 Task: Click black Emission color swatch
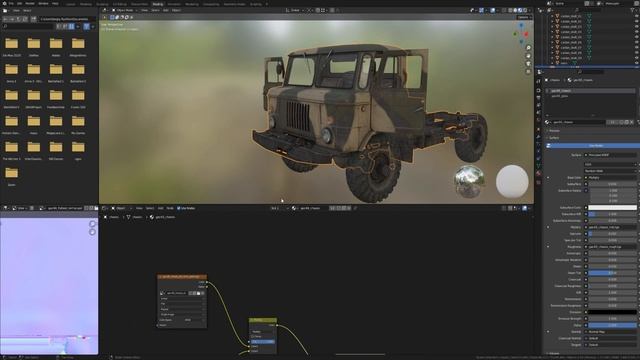click(x=612, y=312)
